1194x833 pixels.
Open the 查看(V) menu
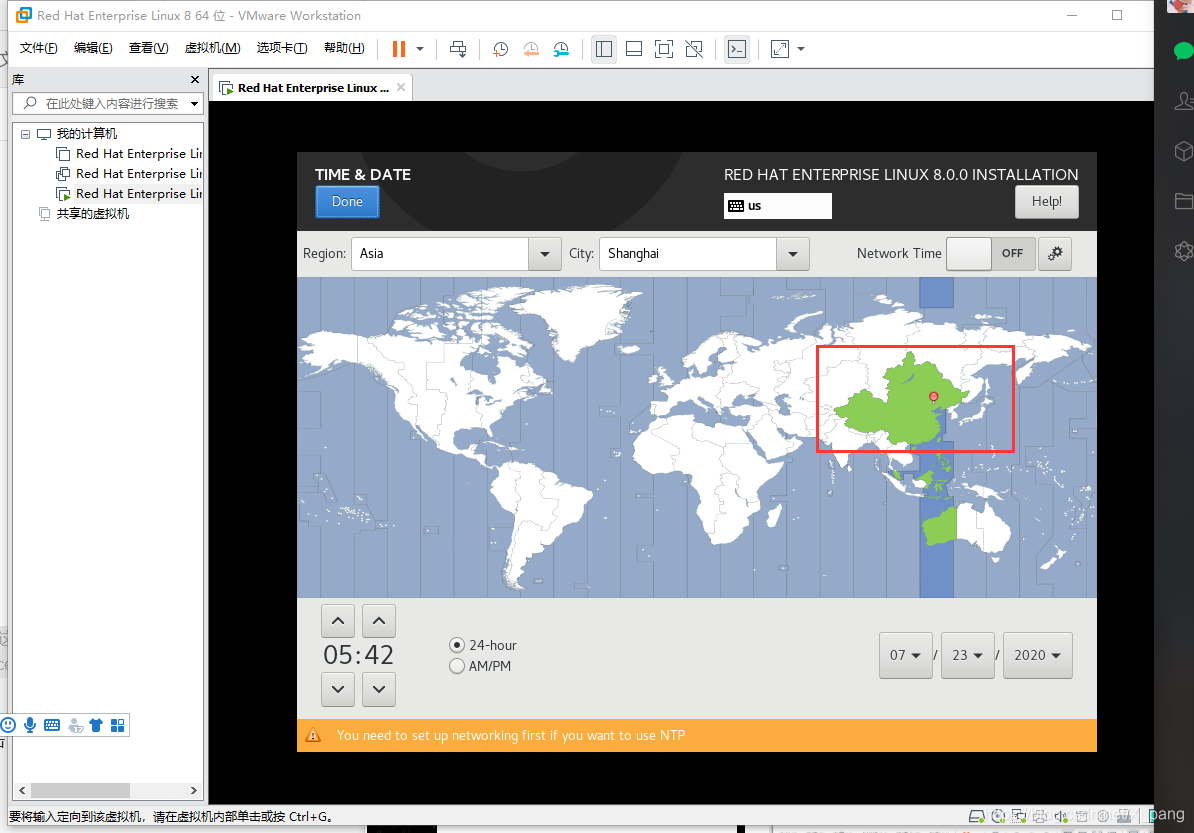point(148,48)
